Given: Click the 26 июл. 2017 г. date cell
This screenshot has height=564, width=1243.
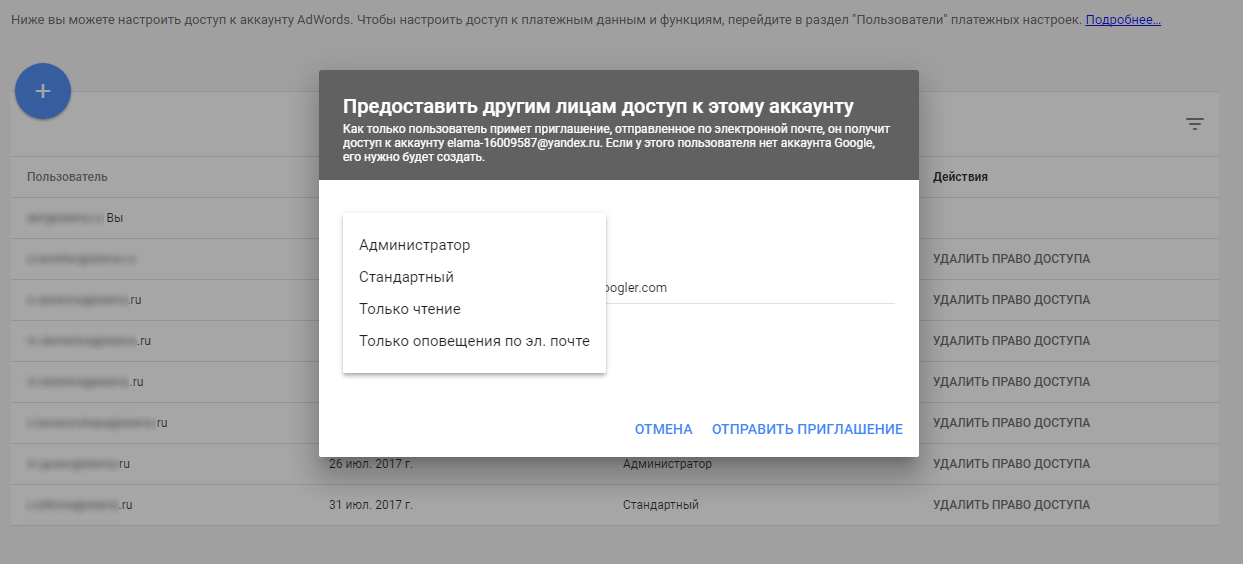Looking at the screenshot, I should point(371,464).
